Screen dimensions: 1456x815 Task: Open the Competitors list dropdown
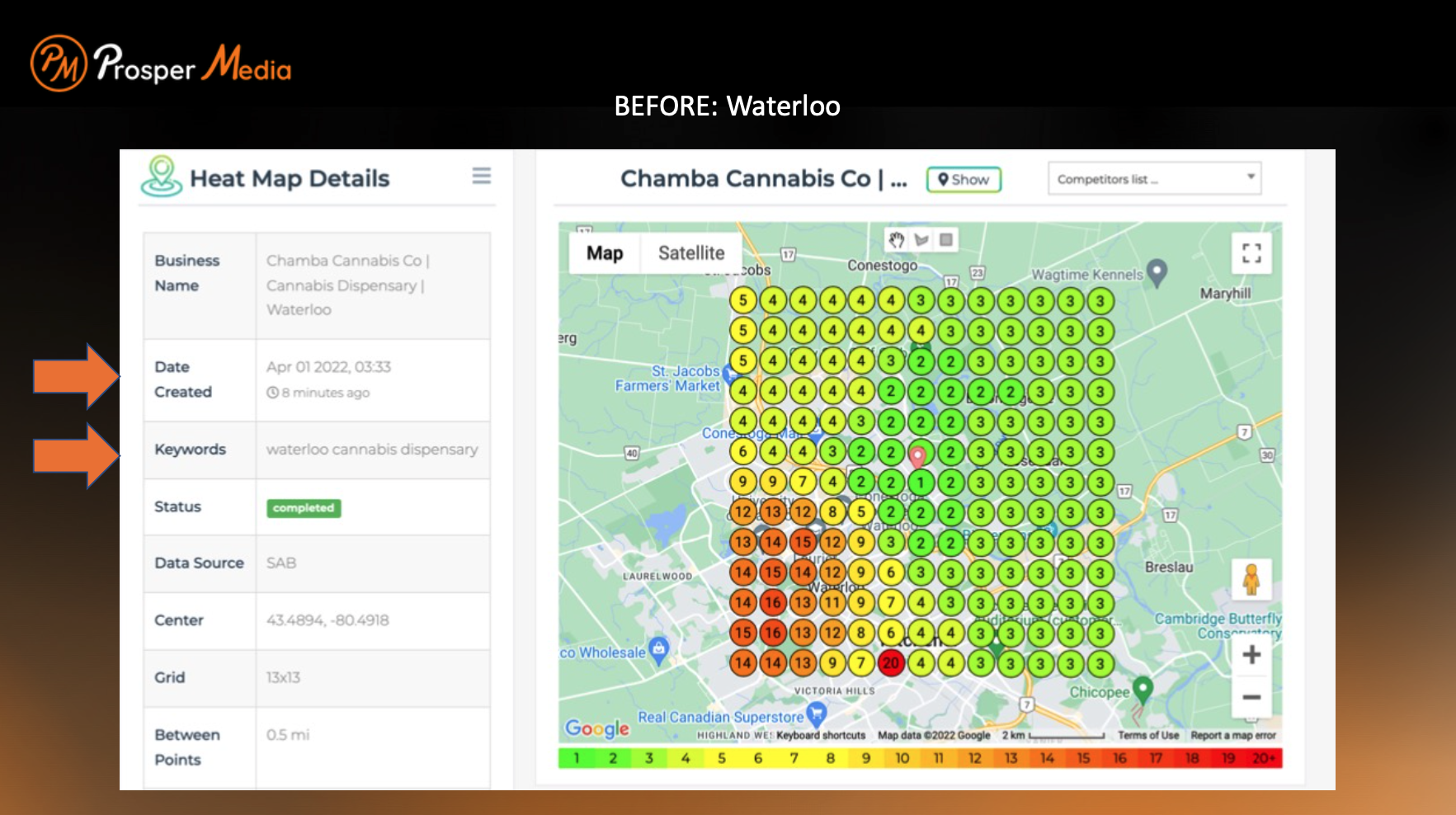[x=1154, y=178]
